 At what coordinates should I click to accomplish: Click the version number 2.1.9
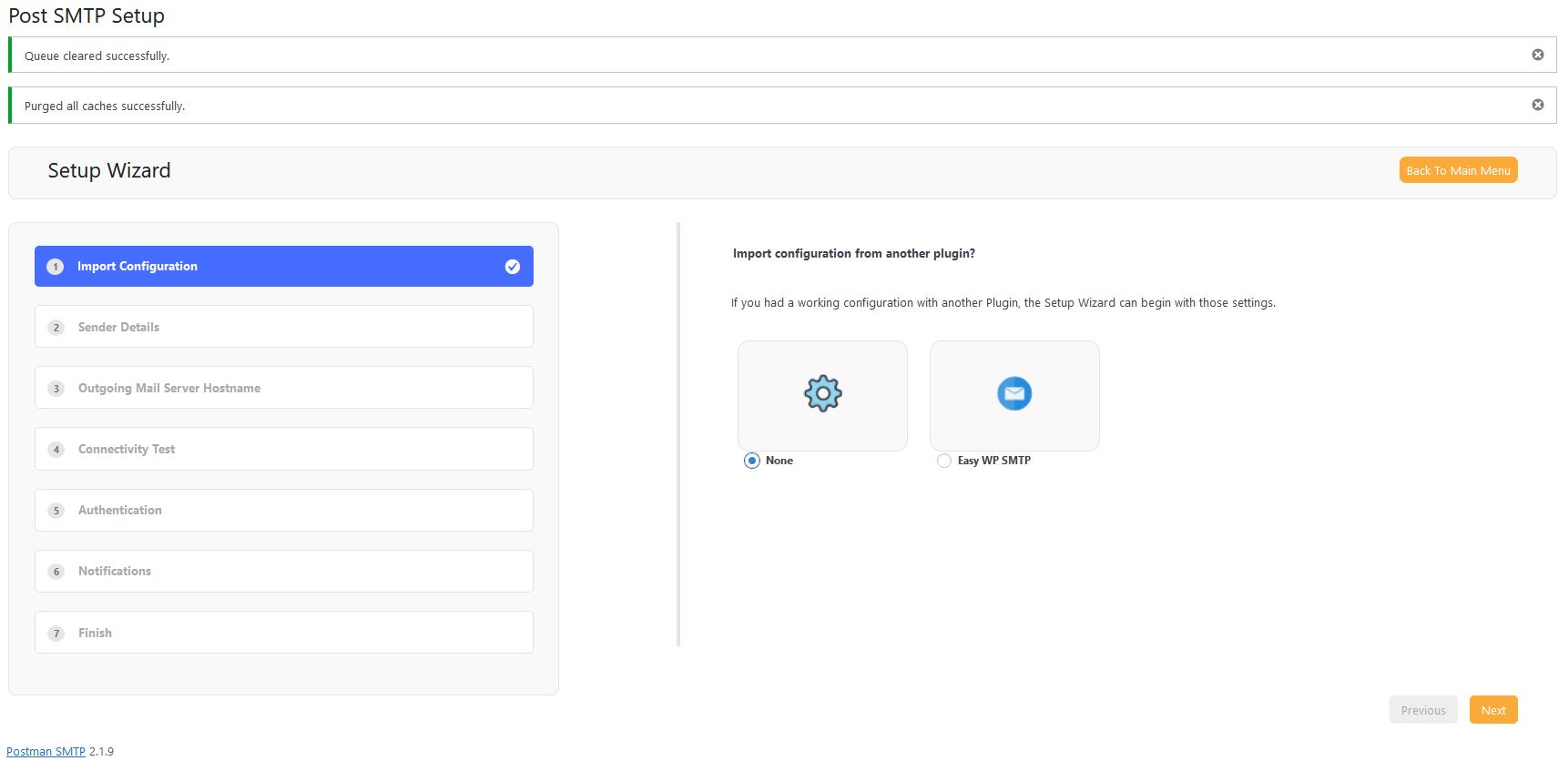(x=102, y=751)
